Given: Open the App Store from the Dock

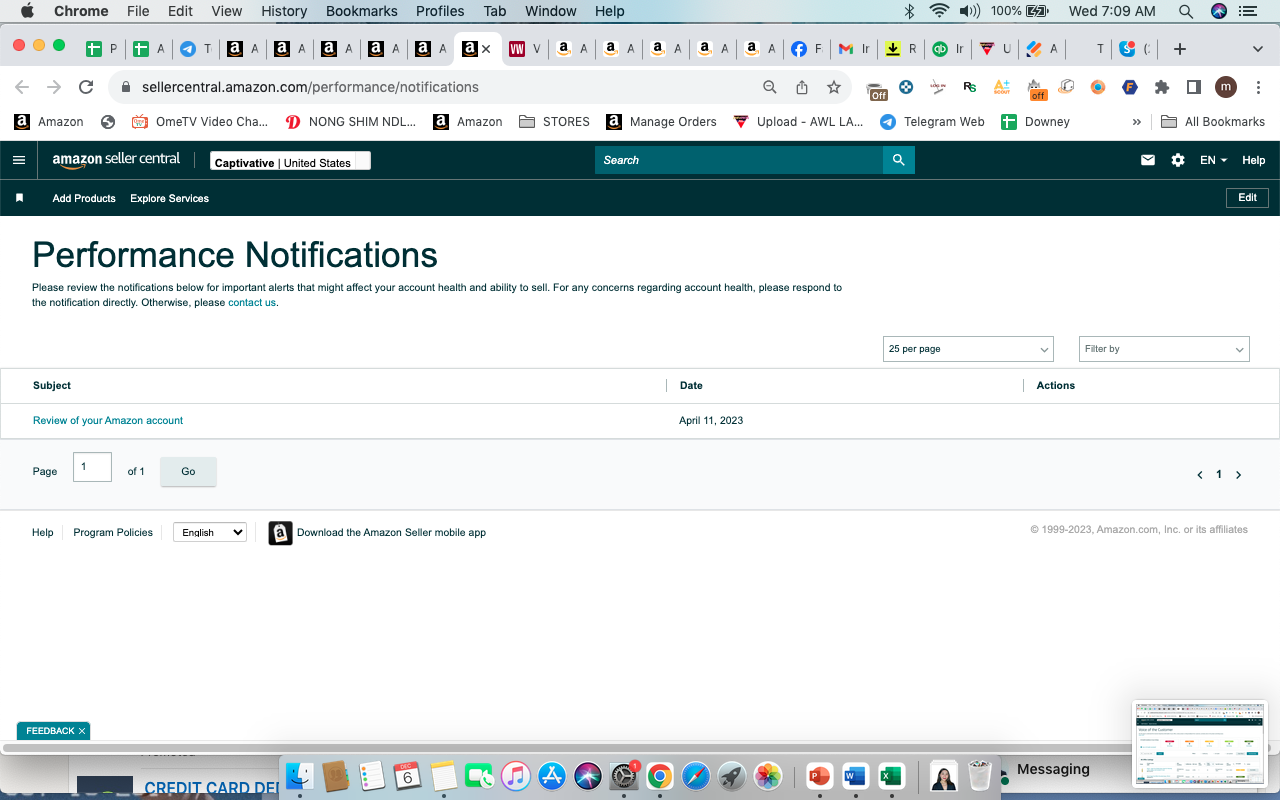Looking at the screenshot, I should (552, 776).
